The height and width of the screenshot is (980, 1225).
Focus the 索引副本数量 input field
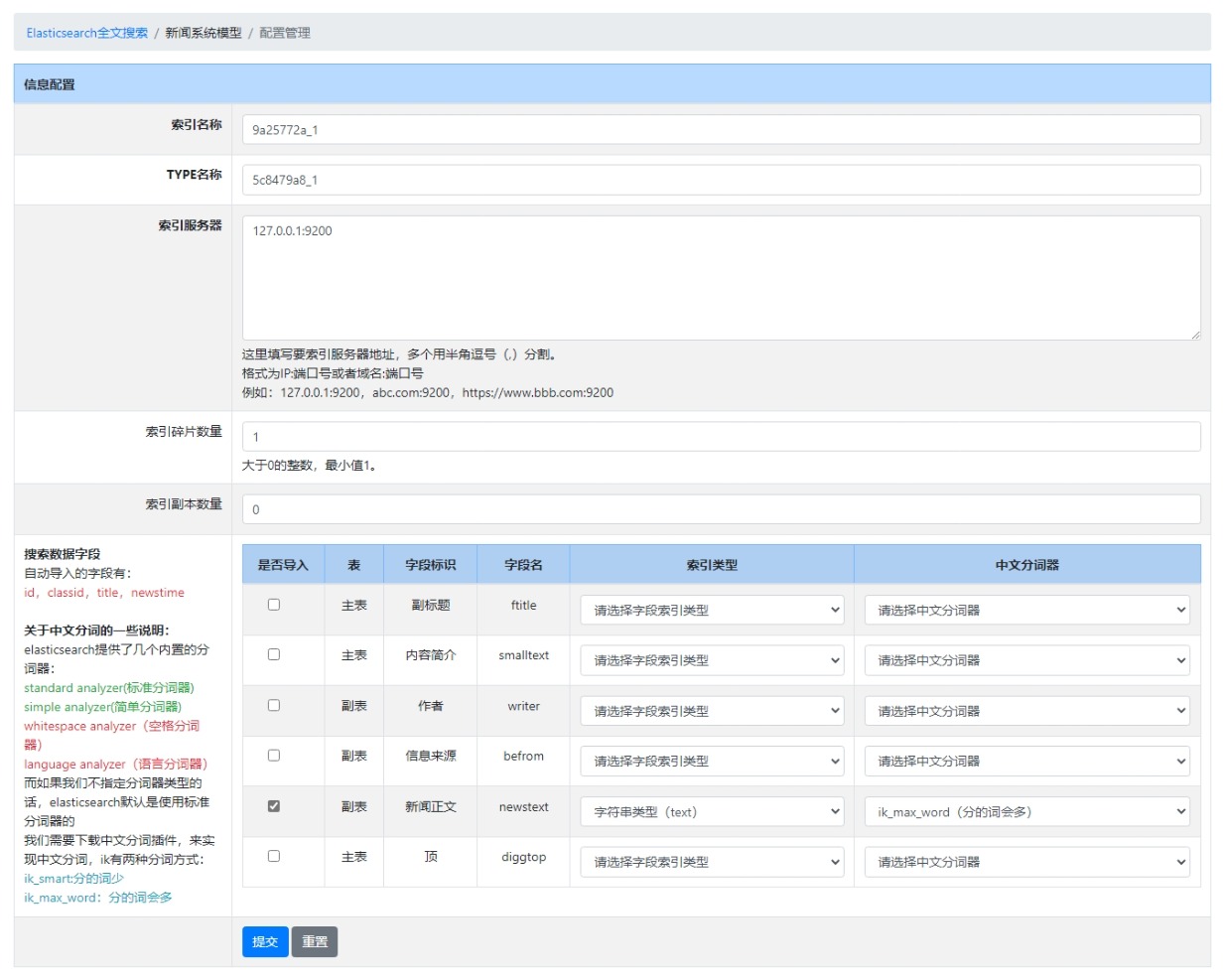(x=722, y=509)
